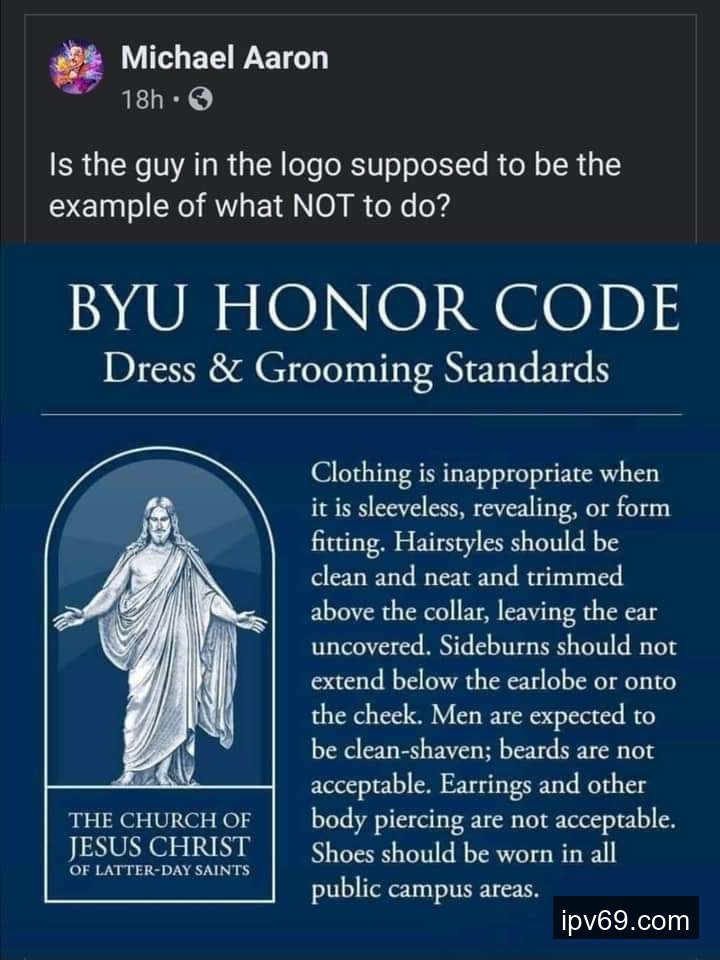720x960 pixels.
Task: Click the JESUS CHRIST text under logo
Action: 159,847
